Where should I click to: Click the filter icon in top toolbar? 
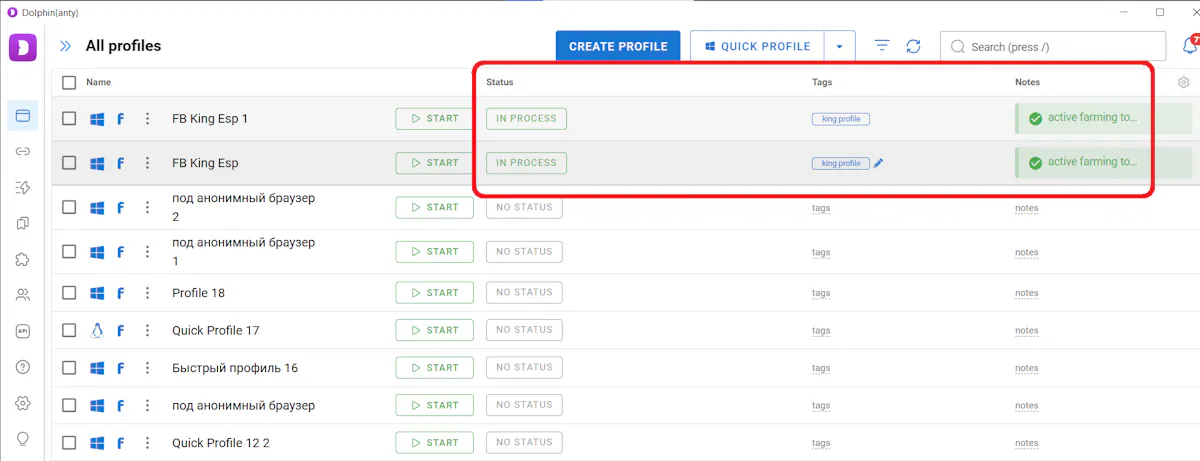pyautogui.click(x=882, y=46)
